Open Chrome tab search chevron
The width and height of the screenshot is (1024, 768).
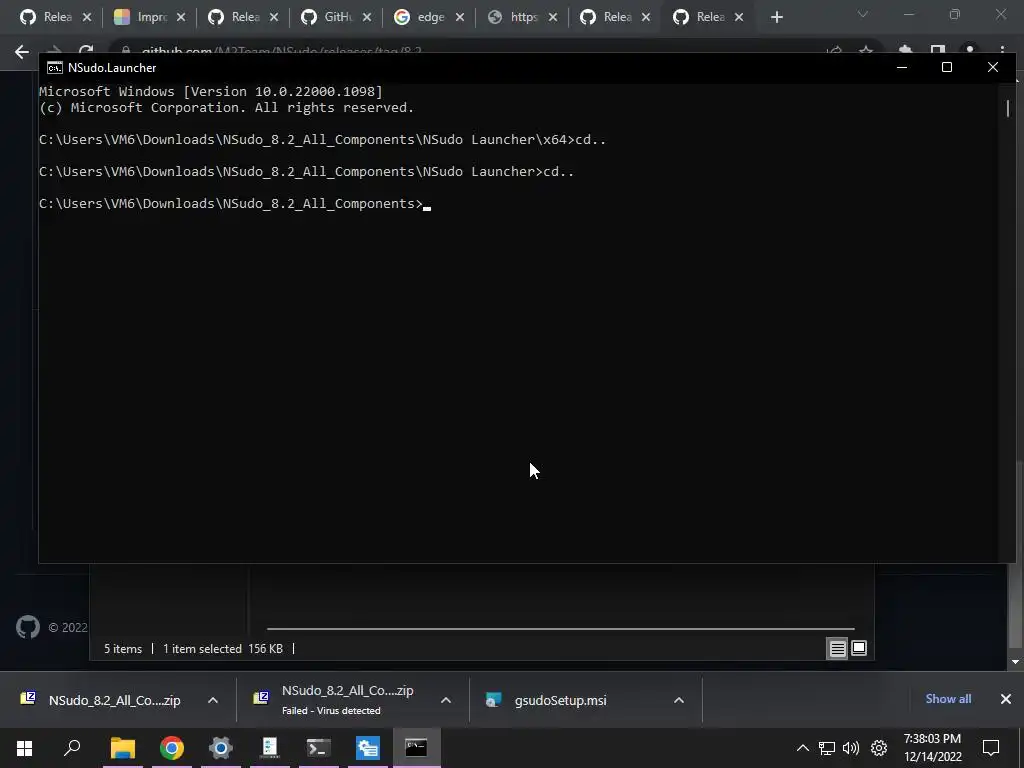[x=863, y=14]
